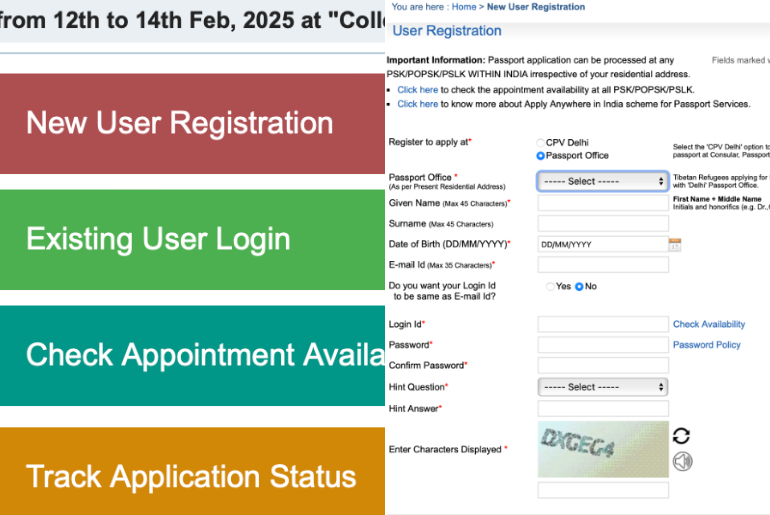Screen dimensions: 770x515
Task: Open the Check Appointment Availability tile
Action: 192,355
